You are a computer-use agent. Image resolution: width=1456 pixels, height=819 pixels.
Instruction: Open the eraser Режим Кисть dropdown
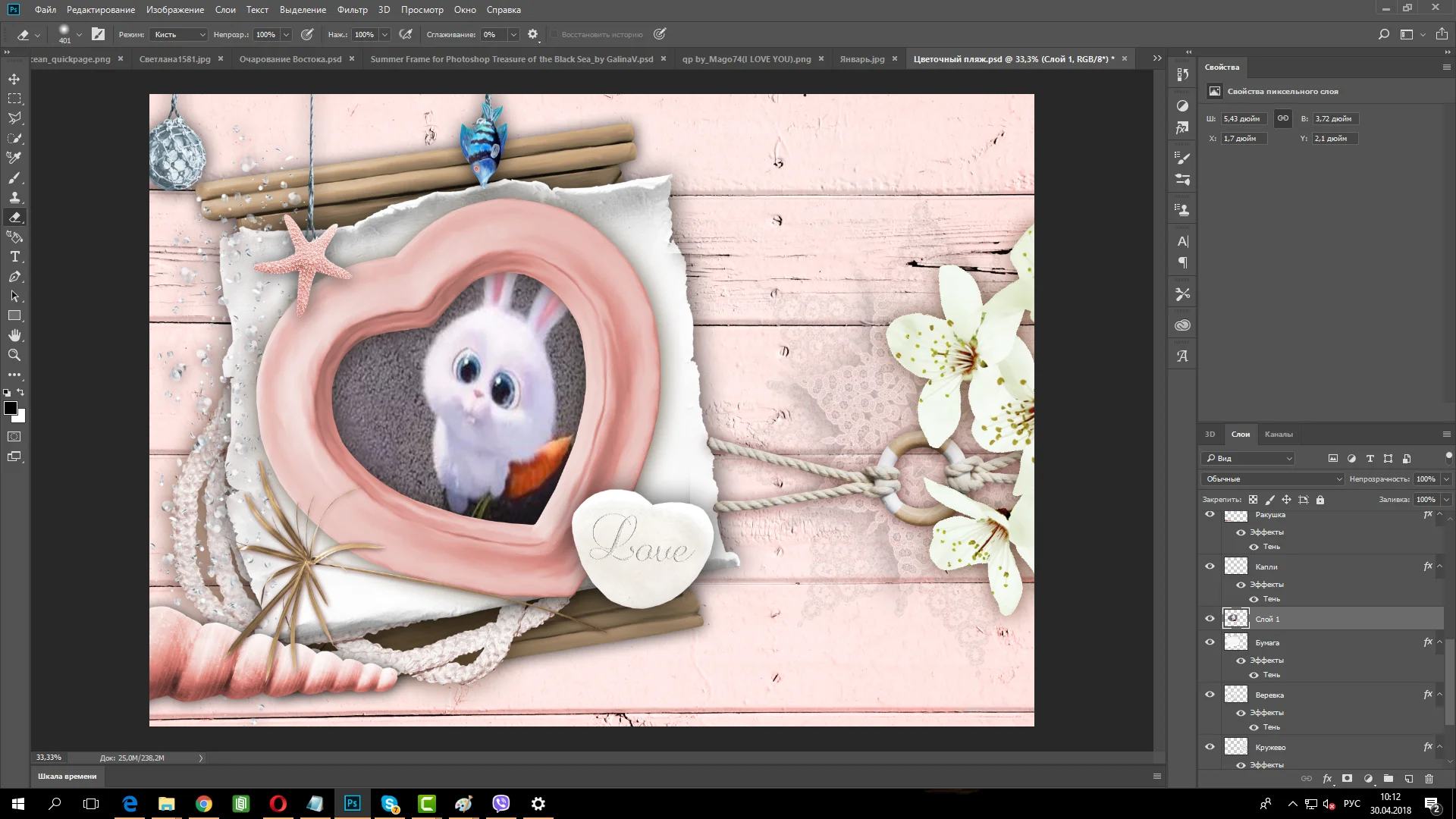tap(180, 35)
